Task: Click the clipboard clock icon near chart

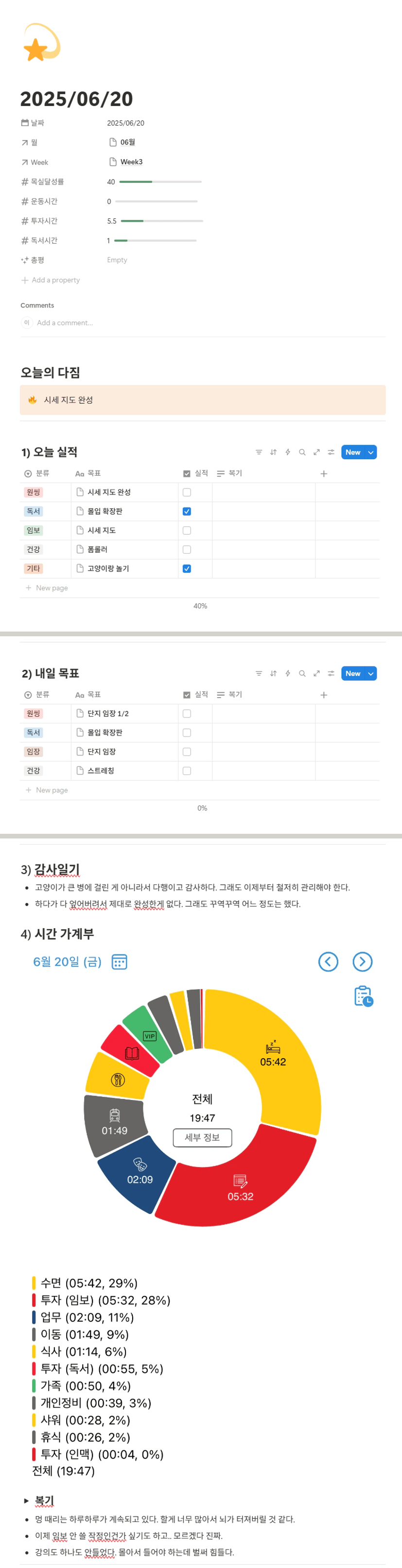Action: [x=363, y=996]
